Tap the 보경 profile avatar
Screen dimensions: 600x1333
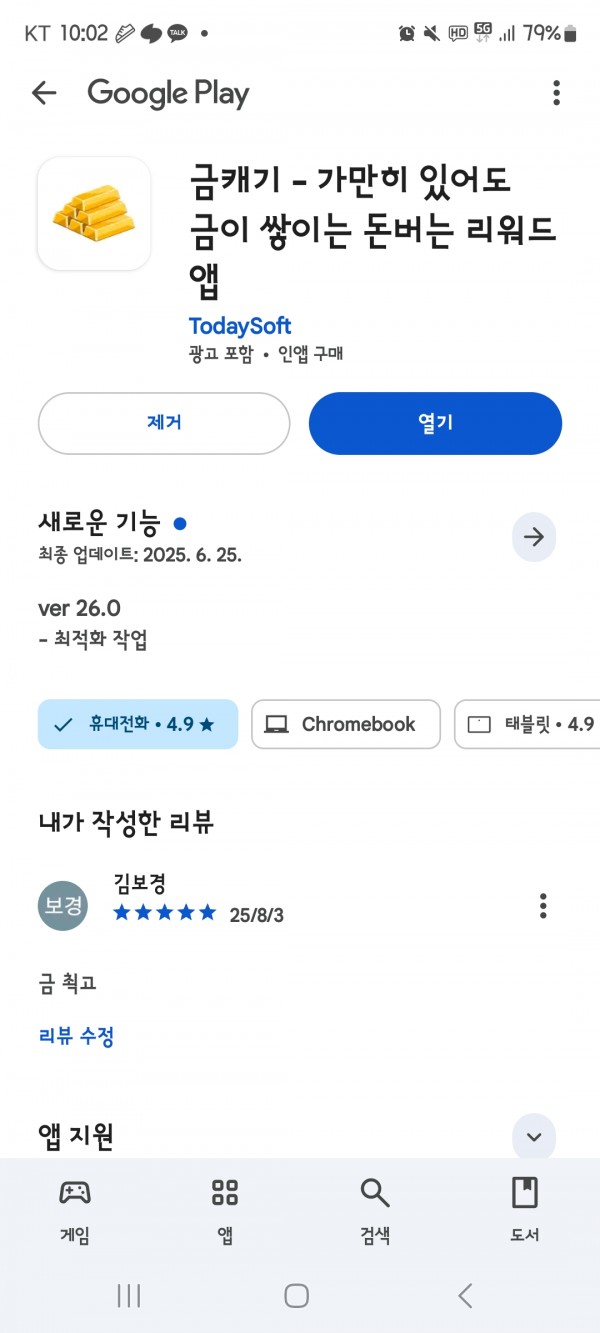(63, 906)
